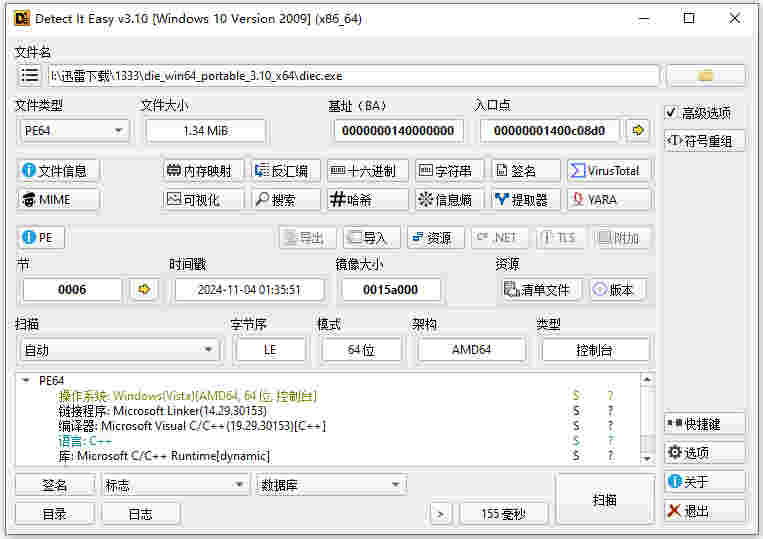The width and height of the screenshot is (763, 539).
Task: Open the 自动 scan mode dropdown
Action: [119, 350]
